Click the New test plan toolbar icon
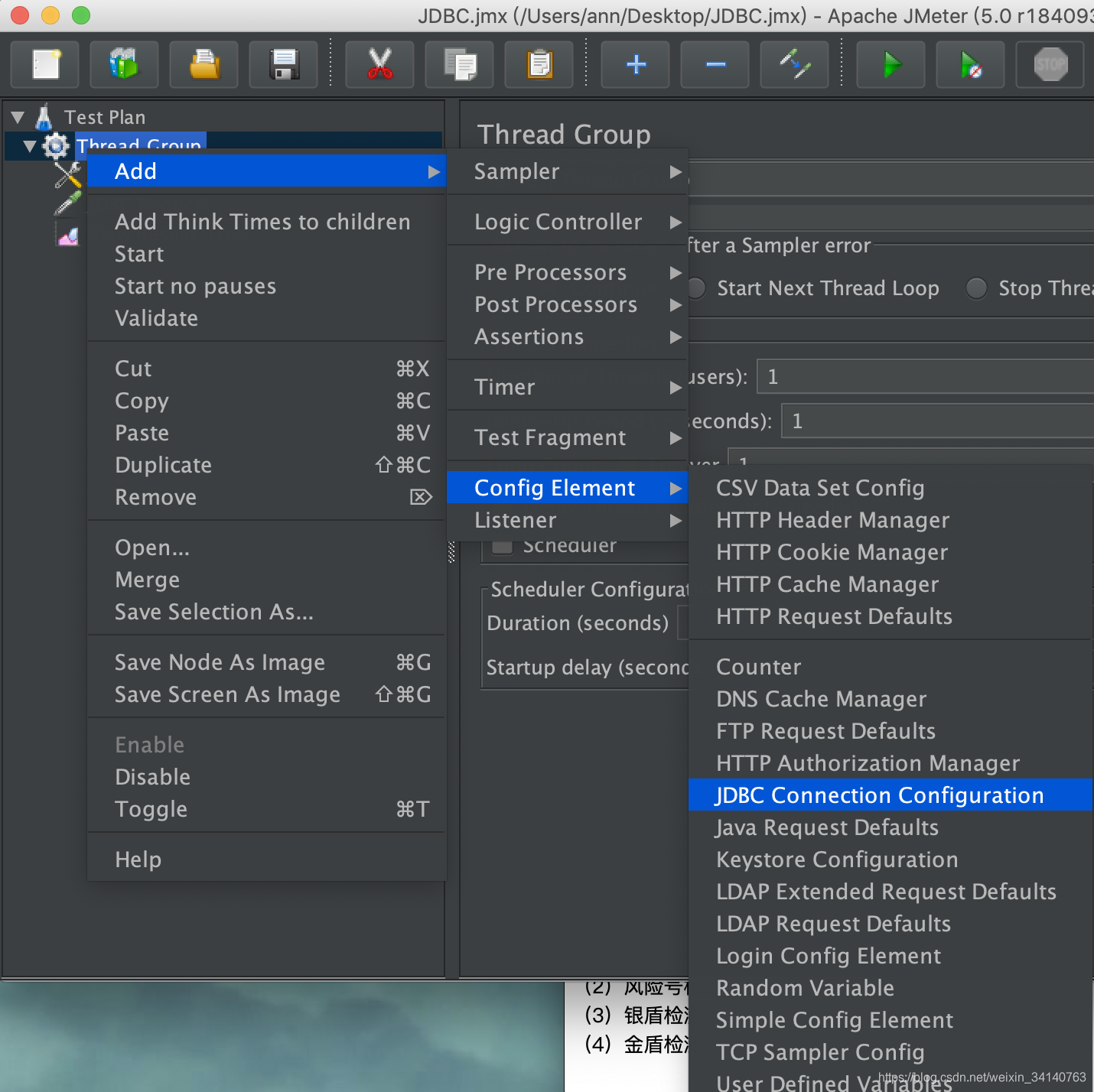The width and height of the screenshot is (1094, 1092). pyautogui.click(x=45, y=64)
